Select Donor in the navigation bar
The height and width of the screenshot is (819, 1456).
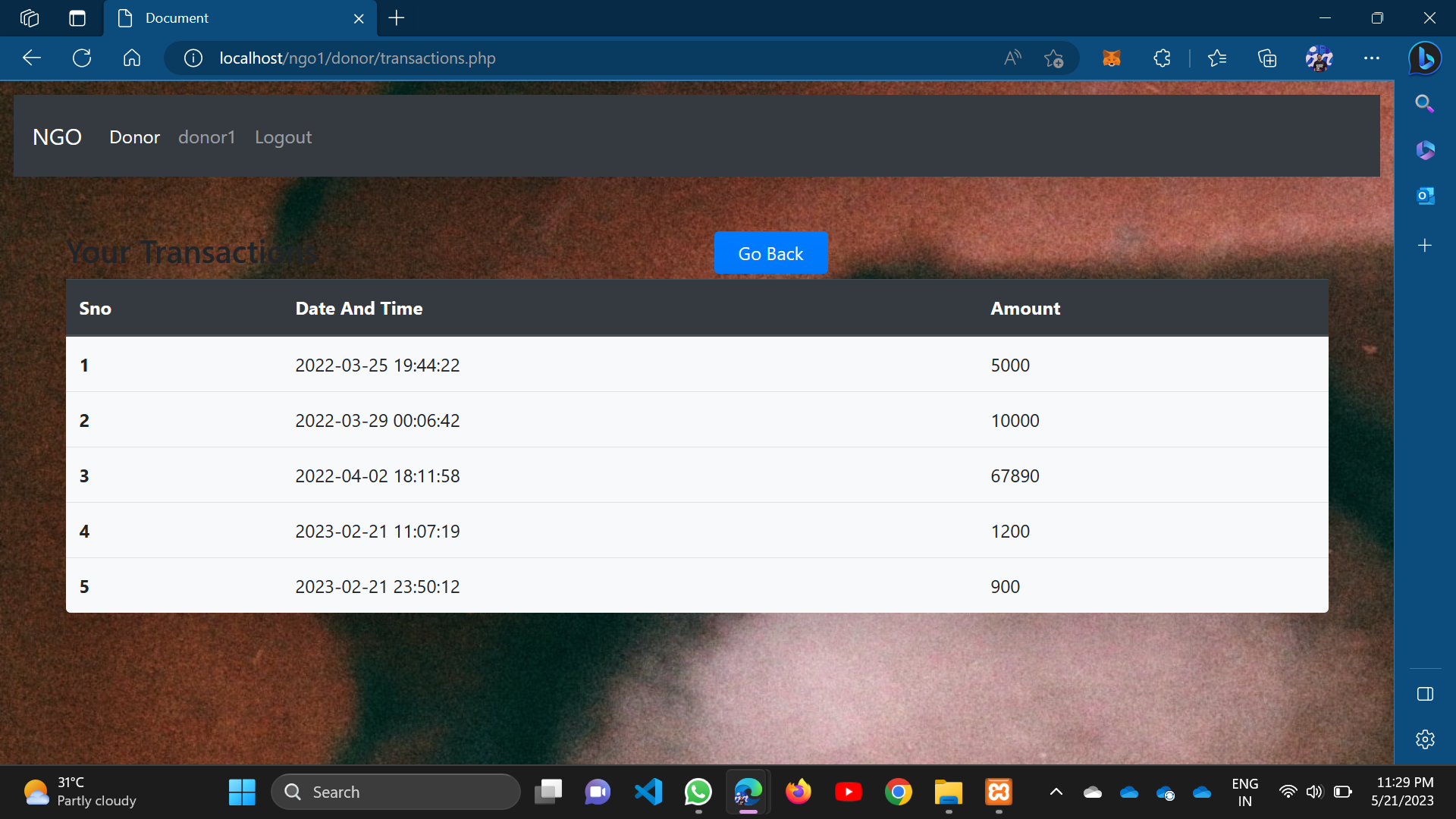134,137
